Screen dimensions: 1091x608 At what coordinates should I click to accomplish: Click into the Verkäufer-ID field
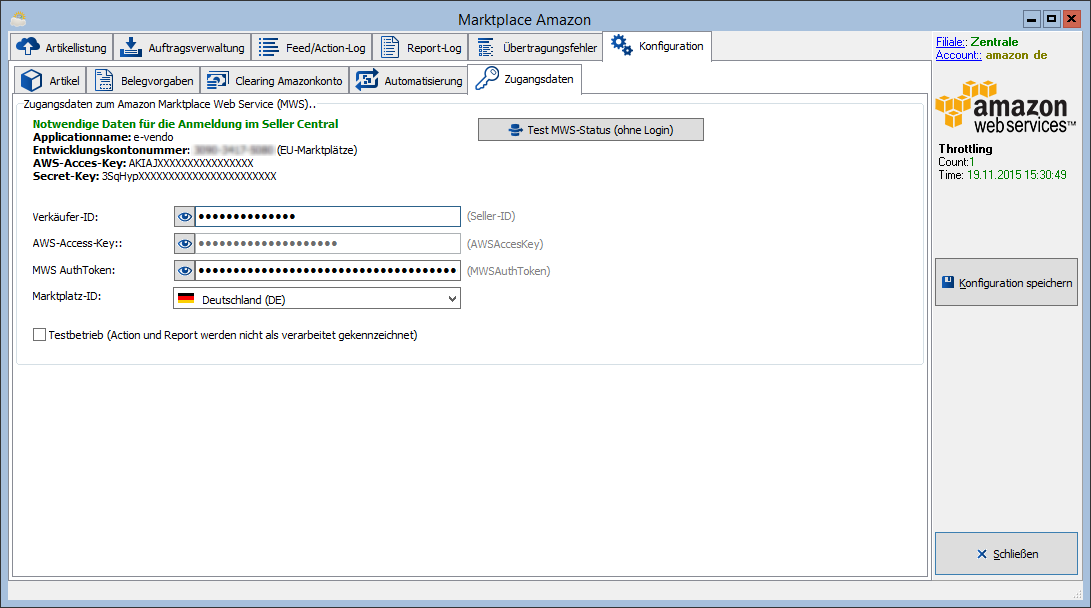pyautogui.click(x=328, y=216)
